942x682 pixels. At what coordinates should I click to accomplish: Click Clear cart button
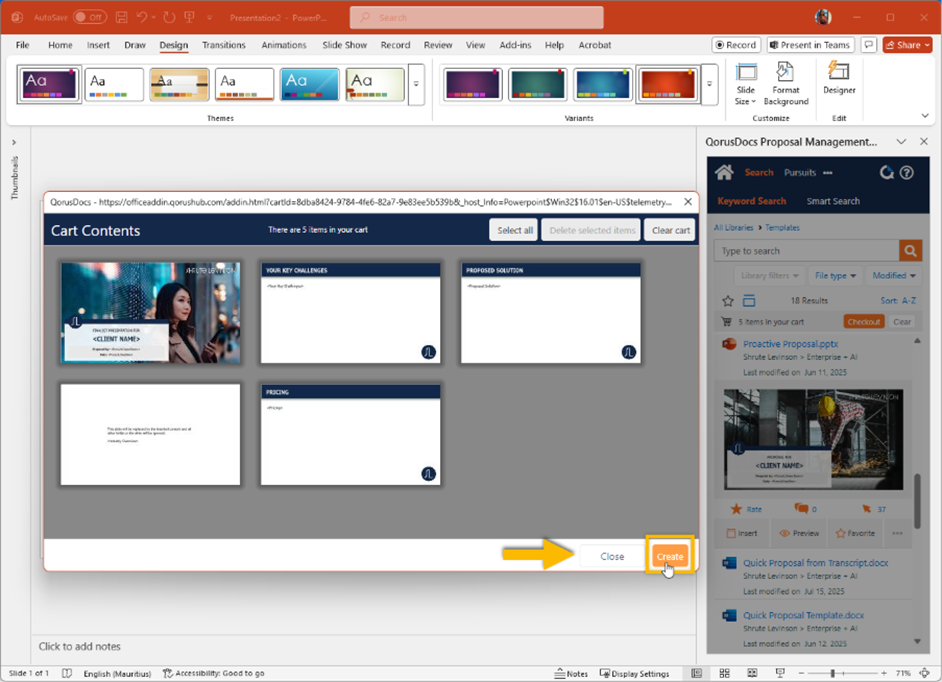point(670,230)
